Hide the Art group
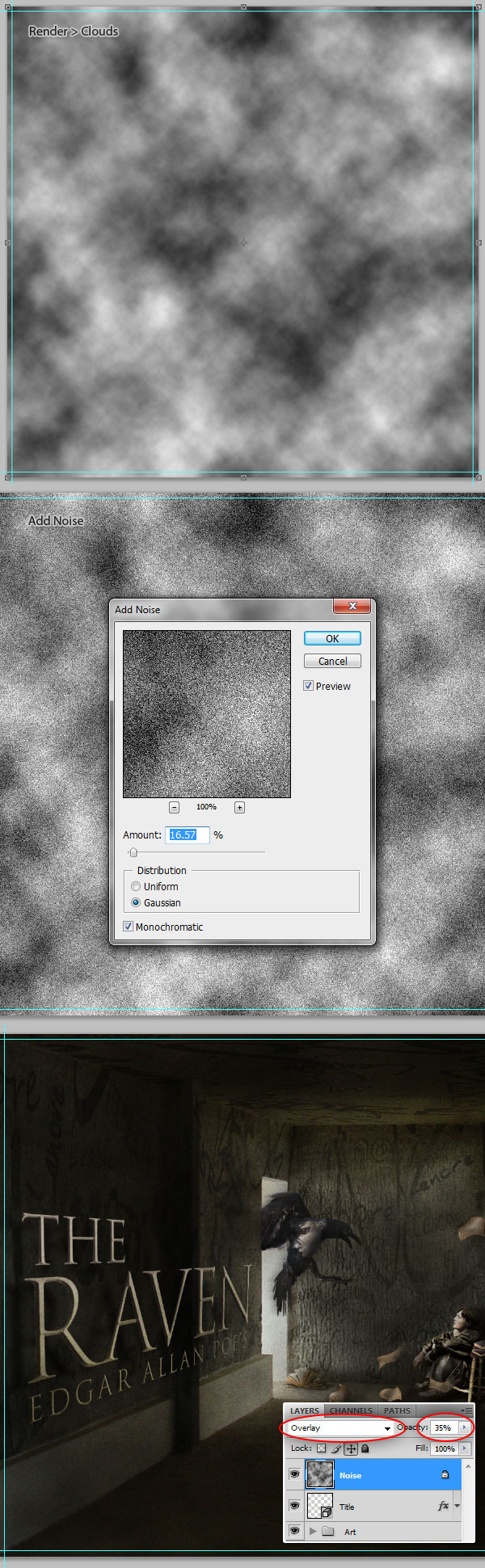Viewport: 485px width, 1568px height. pyautogui.click(x=294, y=1530)
